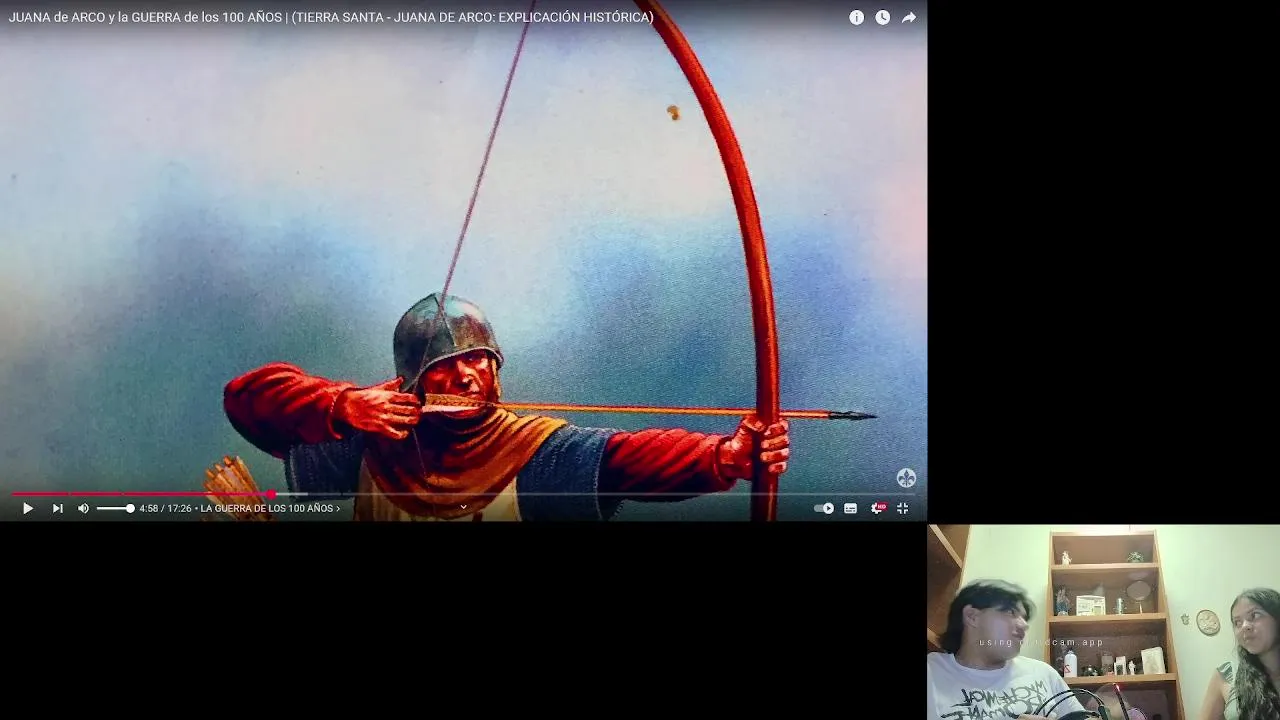
Task: Show video info card icon
Action: [856, 17]
